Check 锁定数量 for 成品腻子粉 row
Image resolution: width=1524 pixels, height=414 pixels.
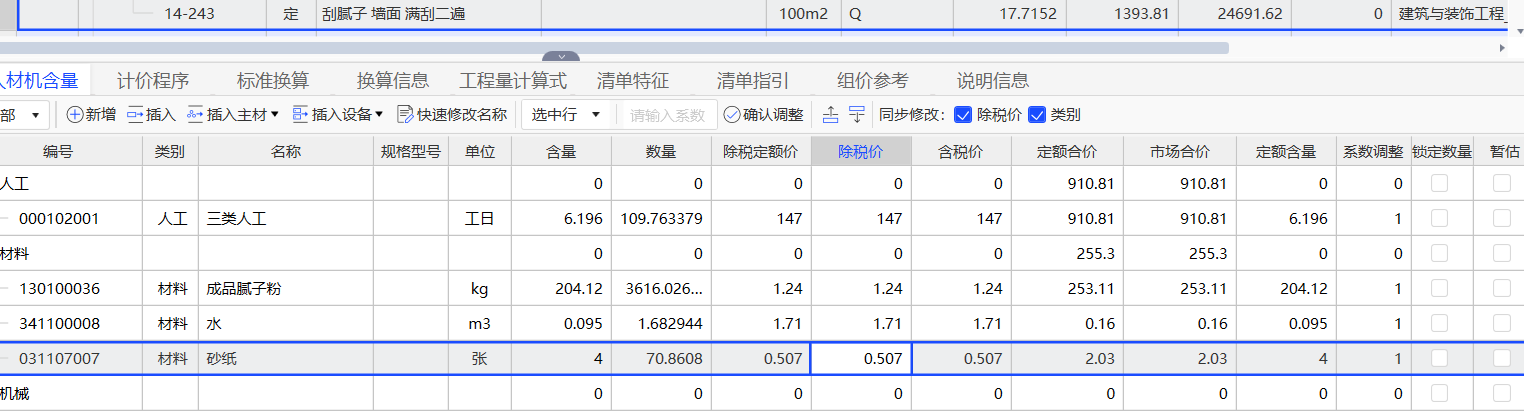1440,288
